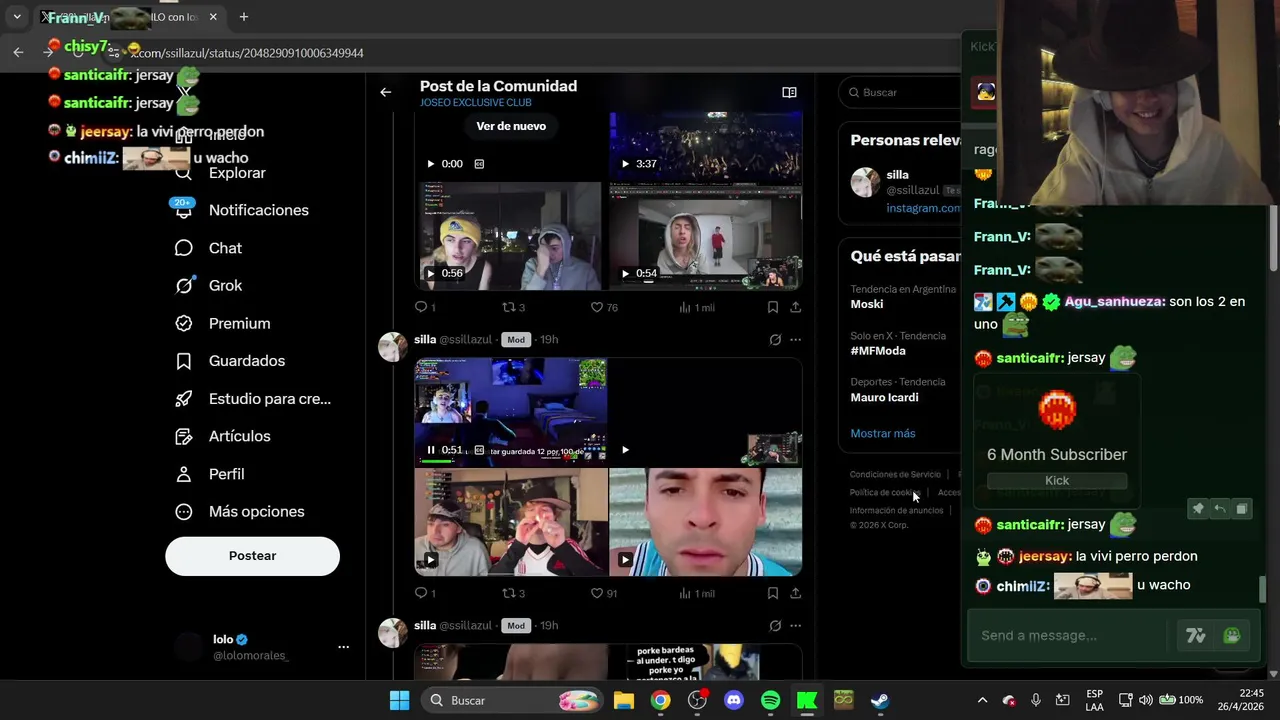This screenshot has height=720, width=1280.
Task: Show hidden system tray icons
Action: (x=982, y=700)
